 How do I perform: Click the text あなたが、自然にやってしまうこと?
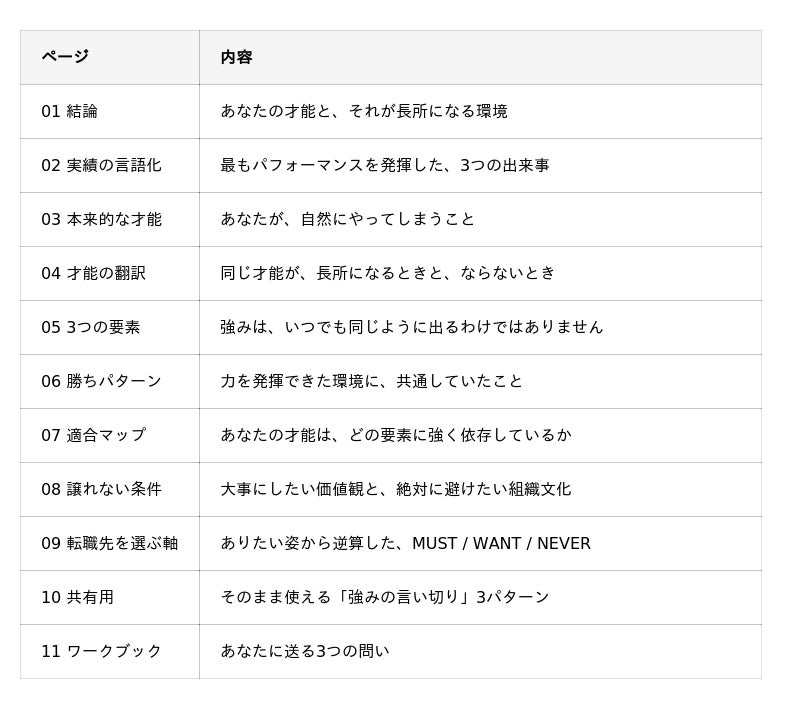pos(347,219)
